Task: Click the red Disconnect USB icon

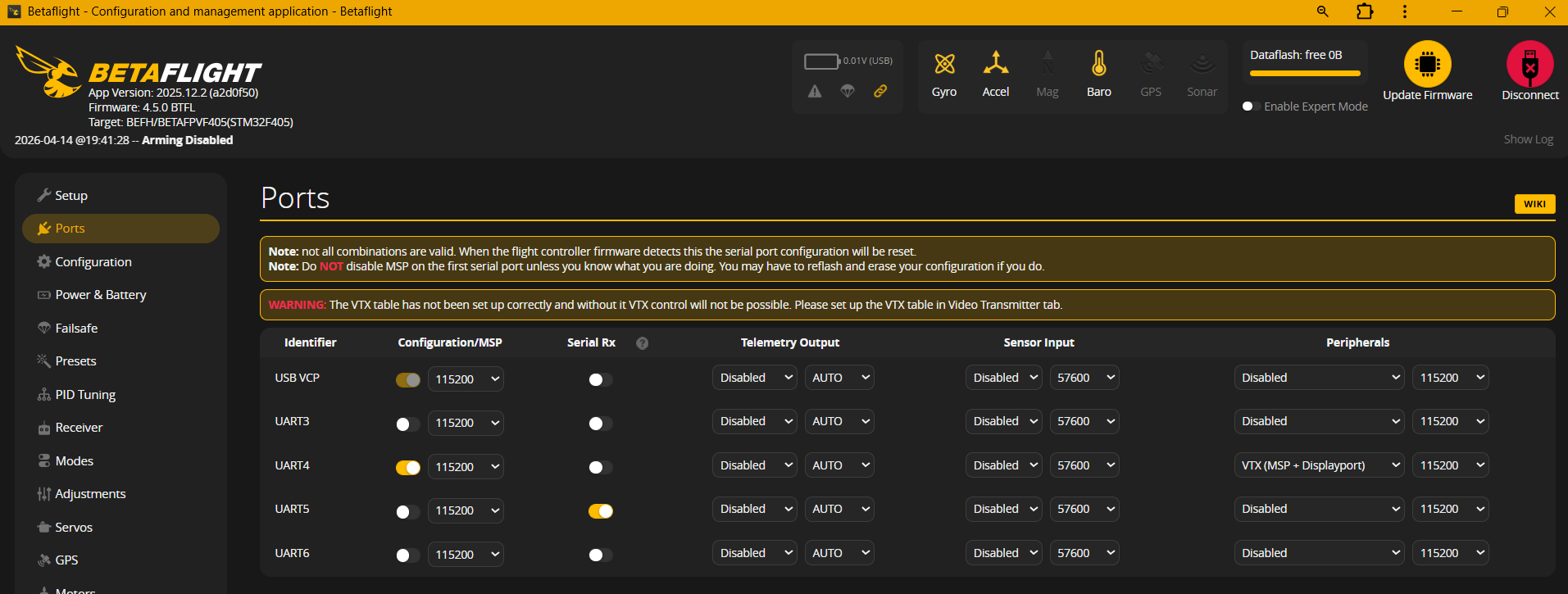Action: coord(1529,64)
